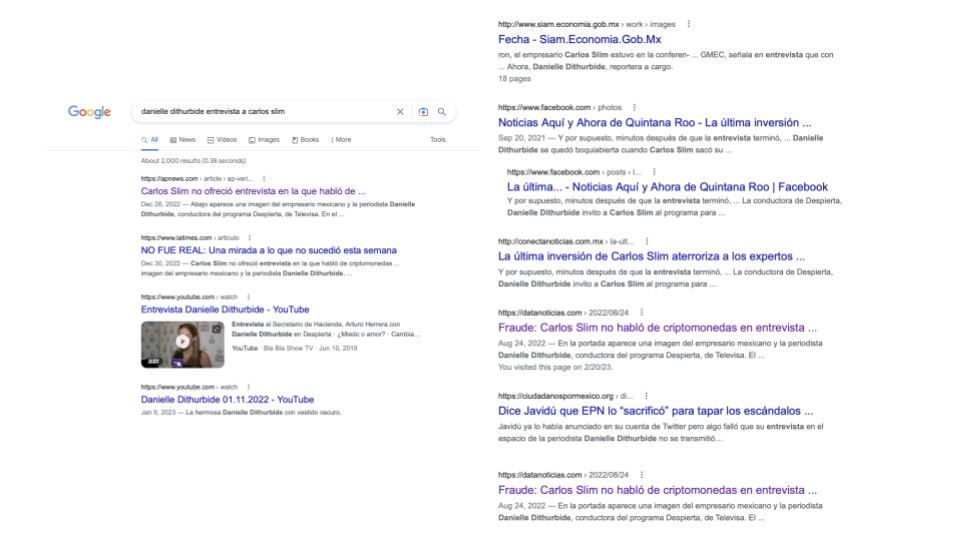Select the All tab
The height and width of the screenshot is (540, 960).
pos(150,140)
